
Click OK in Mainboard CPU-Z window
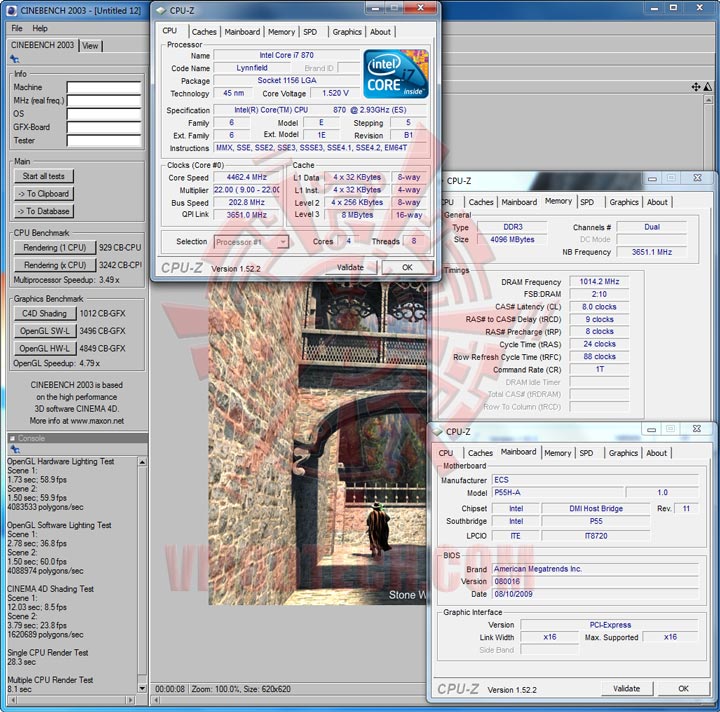683,688
